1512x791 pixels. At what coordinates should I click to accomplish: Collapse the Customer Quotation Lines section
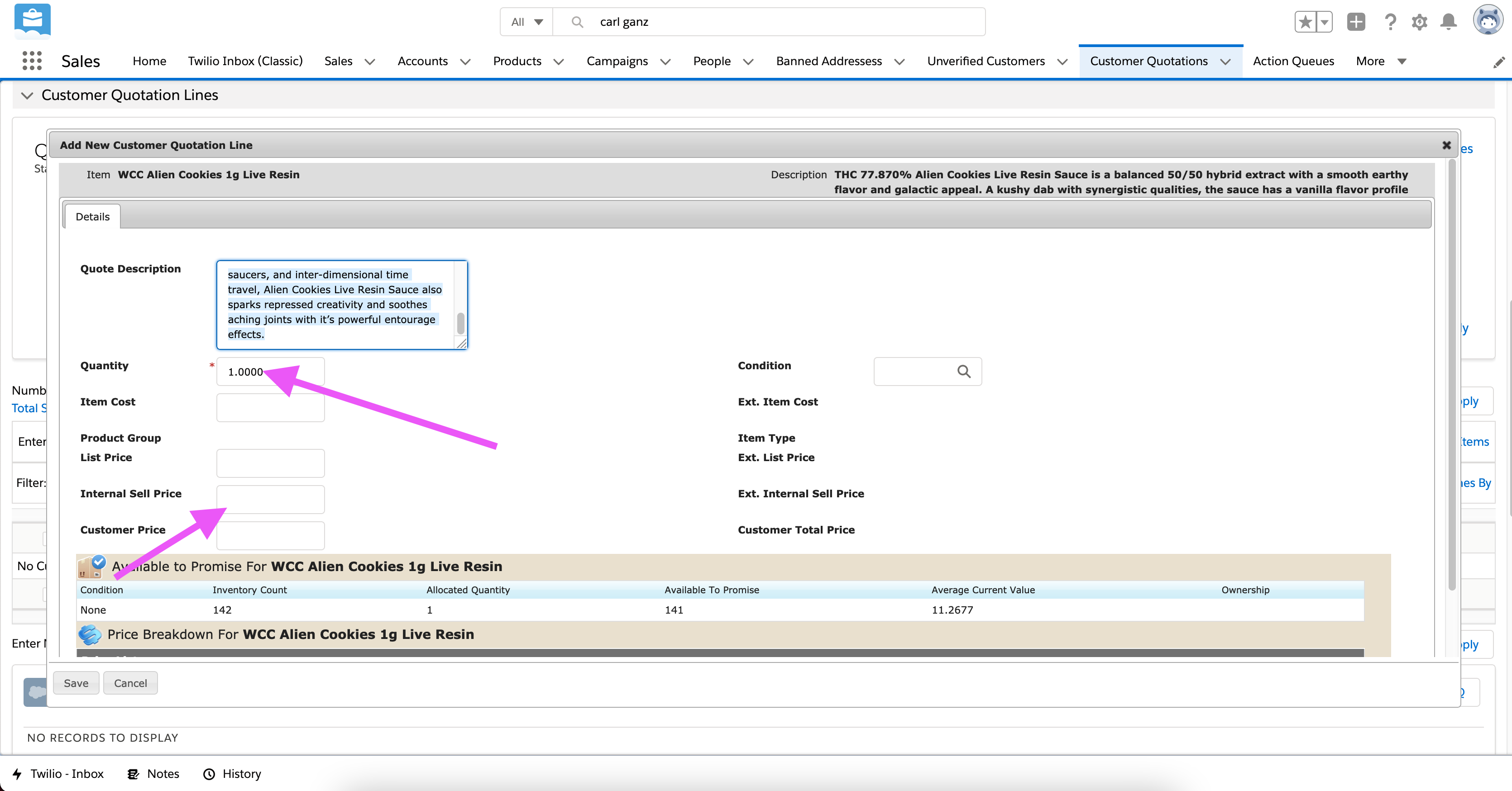coord(27,95)
